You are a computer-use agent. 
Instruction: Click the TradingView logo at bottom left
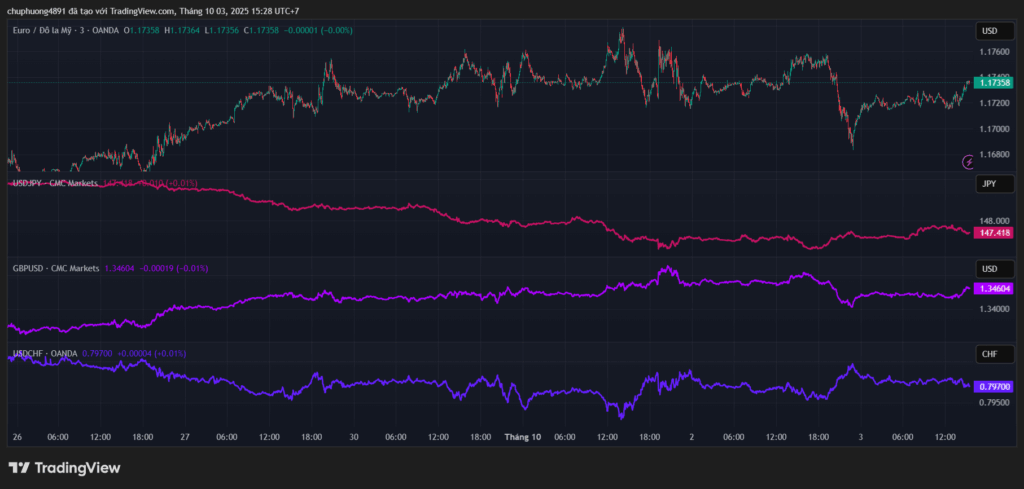(x=64, y=468)
